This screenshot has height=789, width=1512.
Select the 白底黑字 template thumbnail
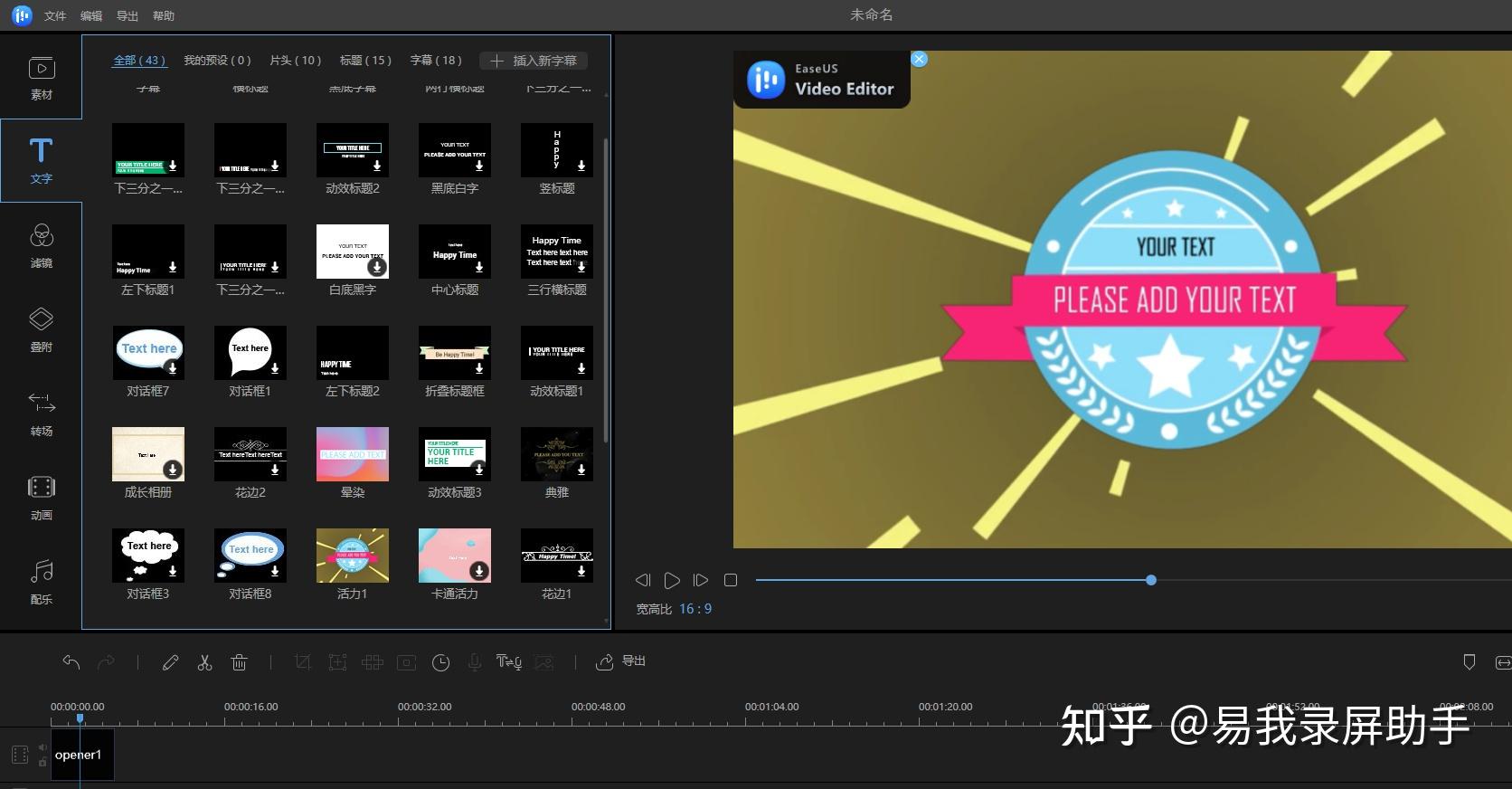tap(353, 252)
